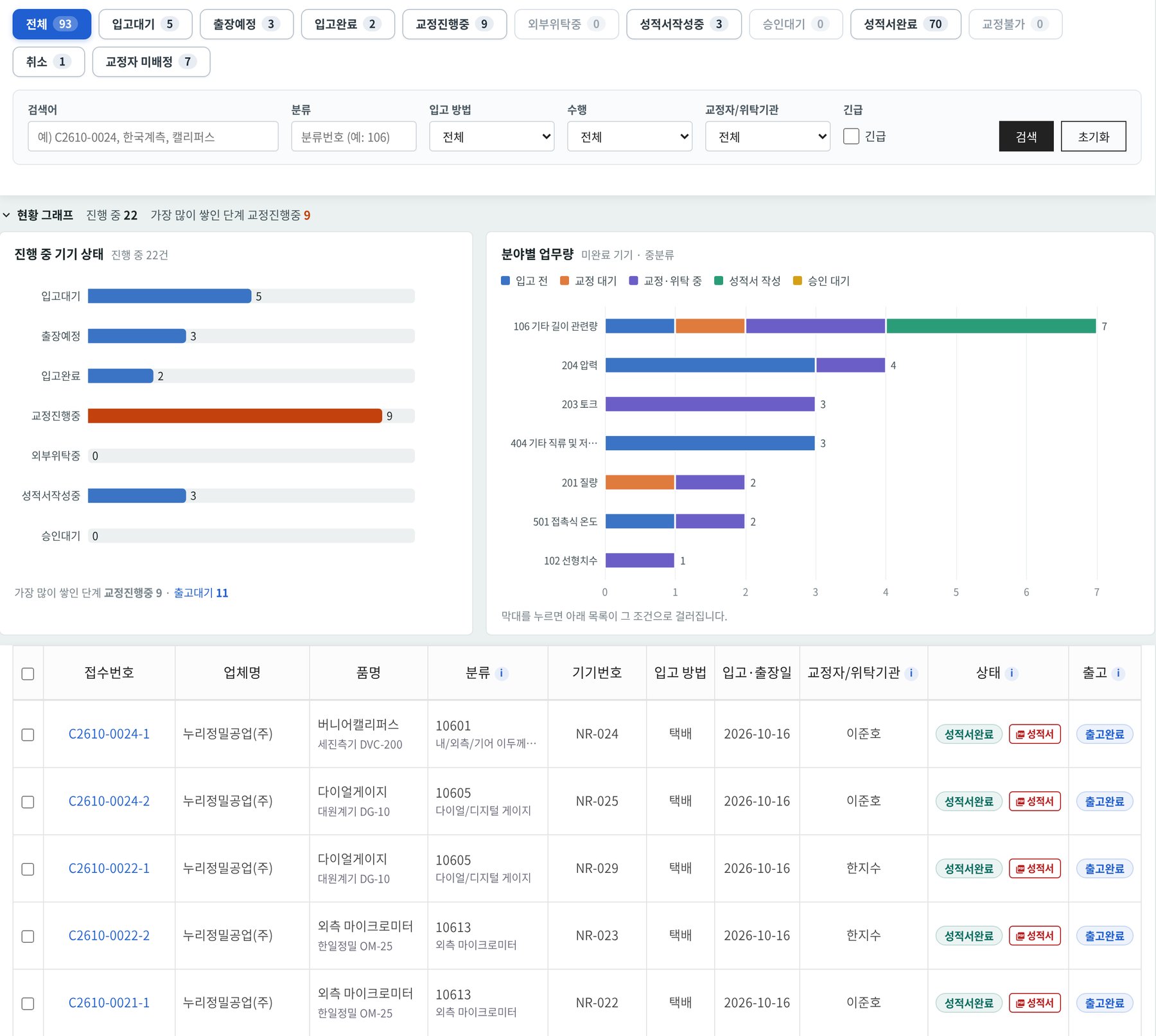Focus the 검색어 input field
The width and height of the screenshot is (1156, 1036).
pos(153,136)
